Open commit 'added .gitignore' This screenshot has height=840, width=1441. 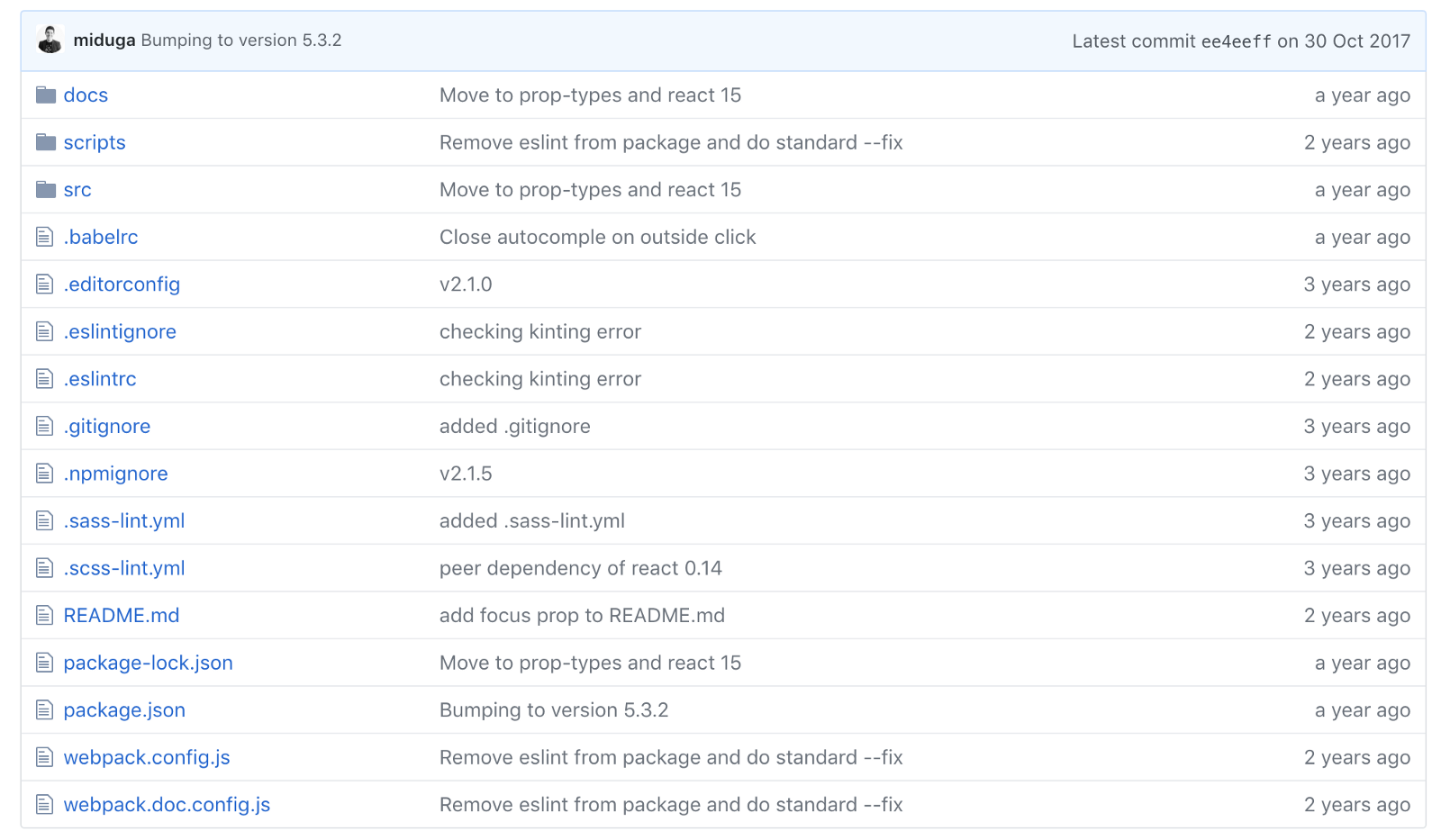pyautogui.click(x=515, y=427)
